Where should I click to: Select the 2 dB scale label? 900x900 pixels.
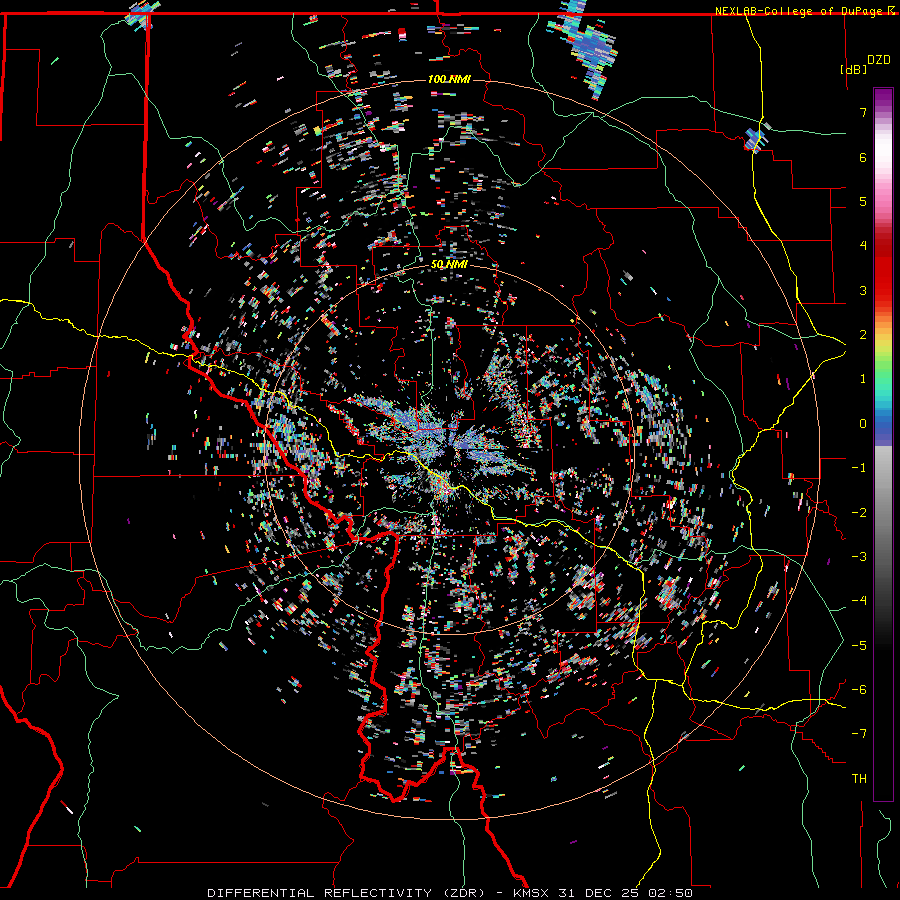[863, 335]
